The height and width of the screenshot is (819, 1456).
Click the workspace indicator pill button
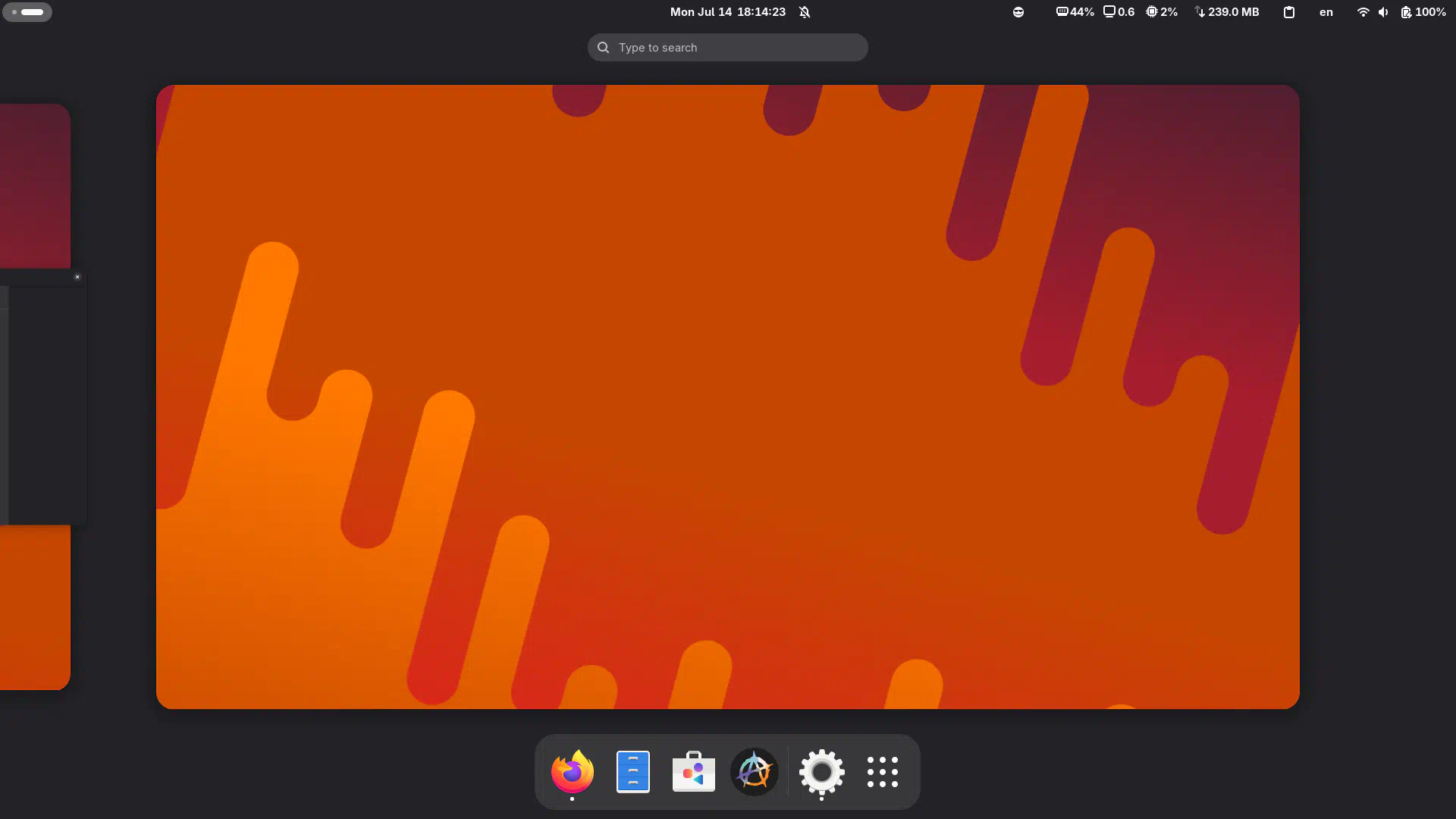tap(27, 12)
